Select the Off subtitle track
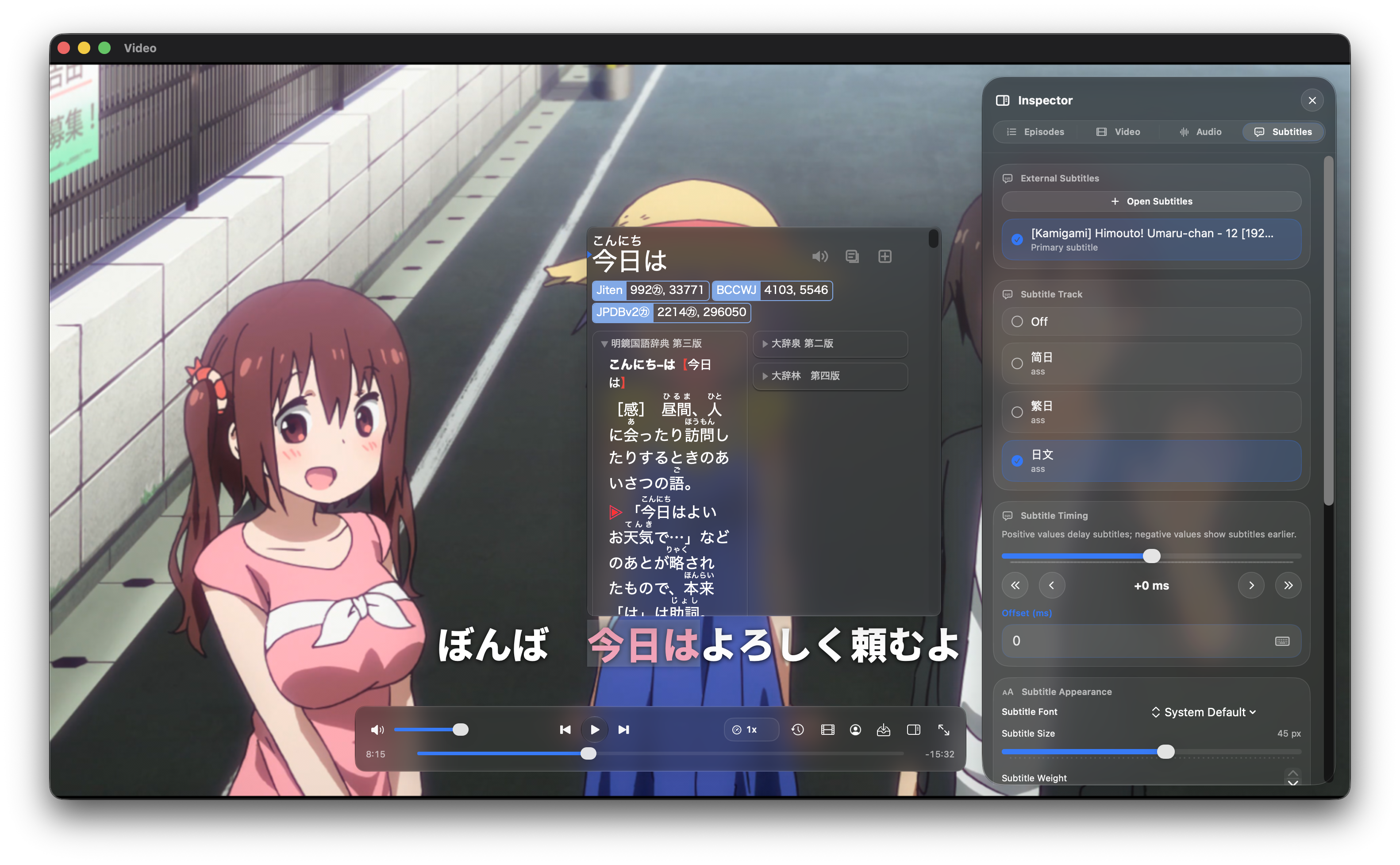 click(x=1151, y=321)
